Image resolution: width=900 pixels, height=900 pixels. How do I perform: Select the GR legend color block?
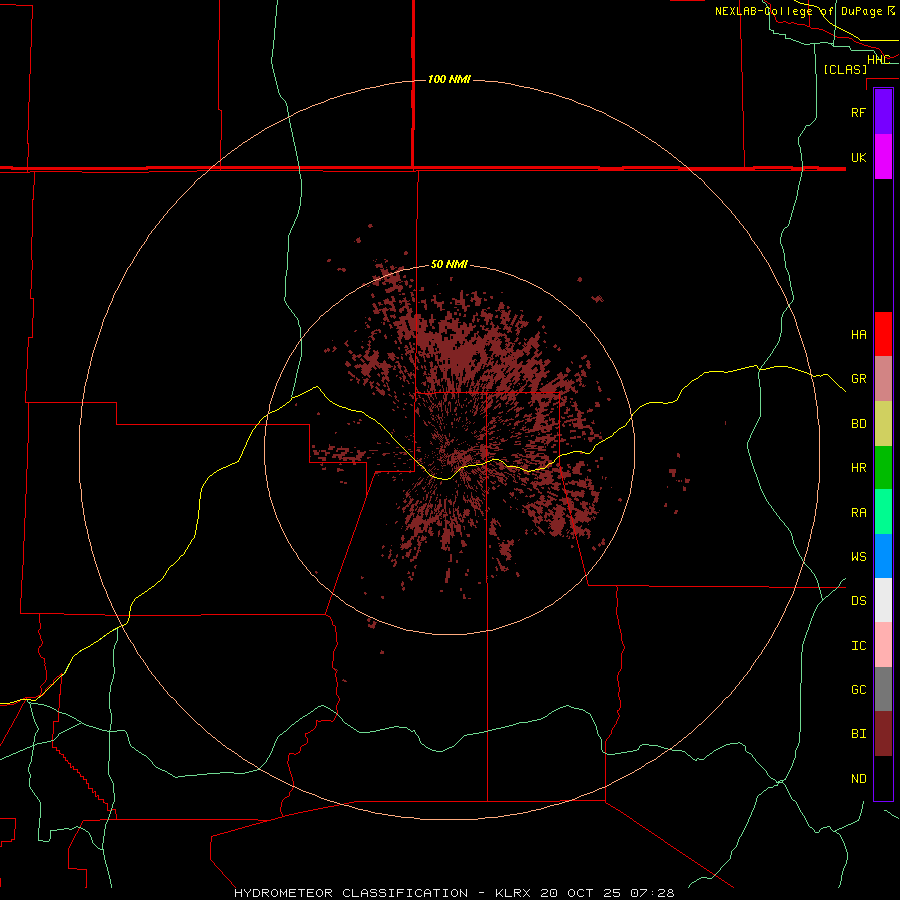(x=883, y=379)
